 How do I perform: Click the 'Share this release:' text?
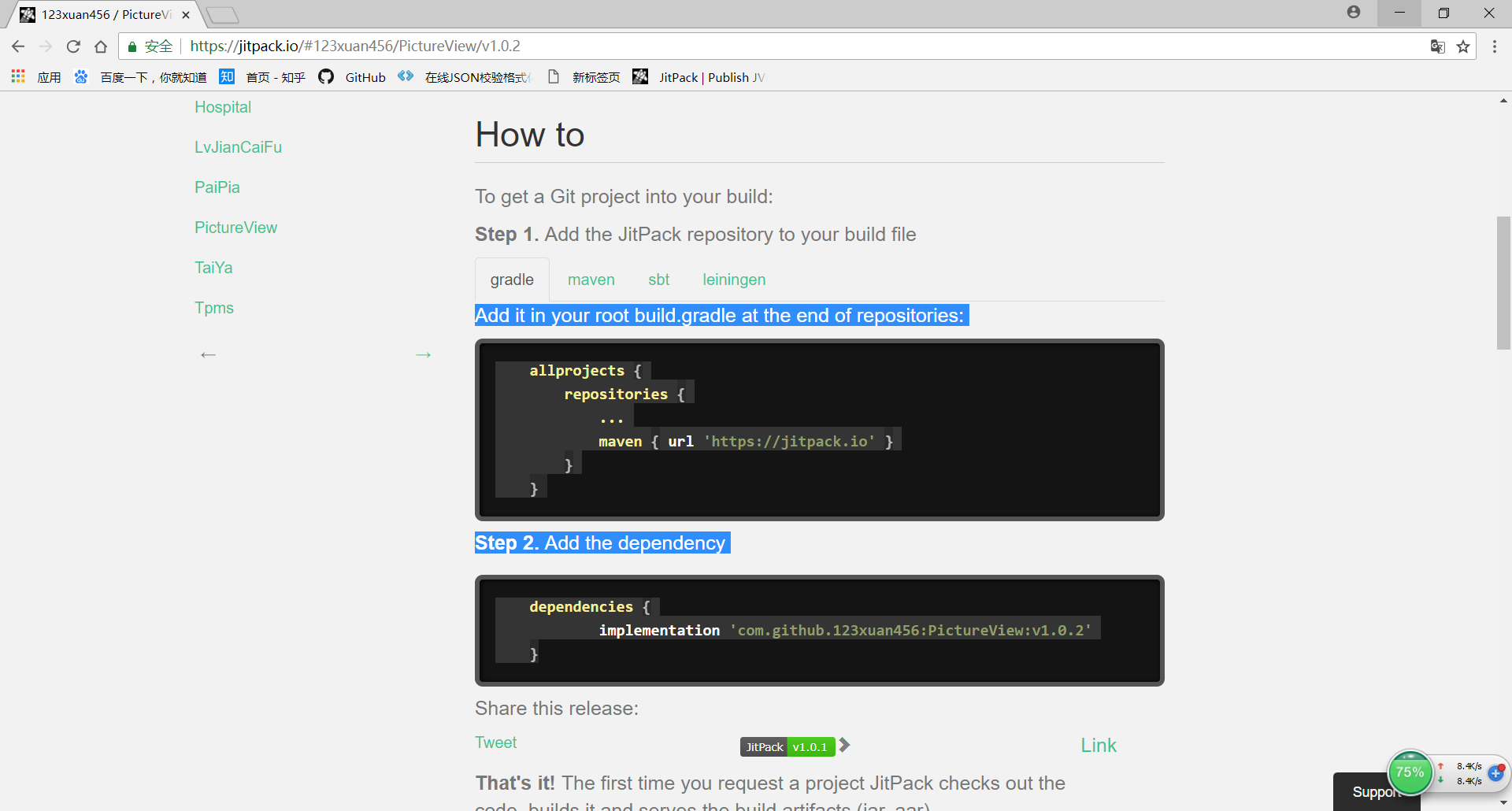(x=557, y=709)
